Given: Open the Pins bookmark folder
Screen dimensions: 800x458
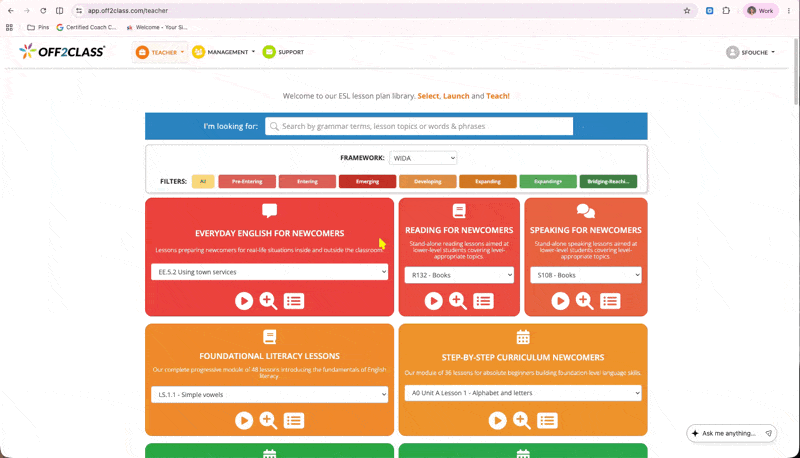Looking at the screenshot, I should point(38,28).
